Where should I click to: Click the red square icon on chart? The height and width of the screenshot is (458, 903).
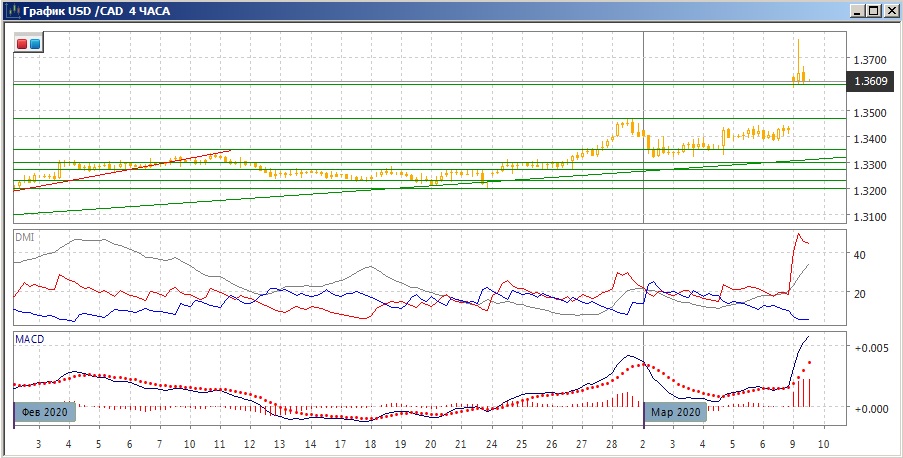point(22,43)
